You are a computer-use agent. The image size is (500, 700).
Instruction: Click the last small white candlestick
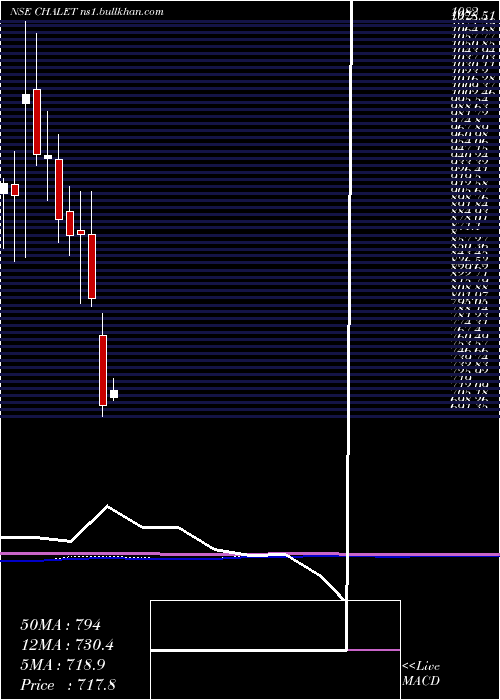click(x=114, y=393)
